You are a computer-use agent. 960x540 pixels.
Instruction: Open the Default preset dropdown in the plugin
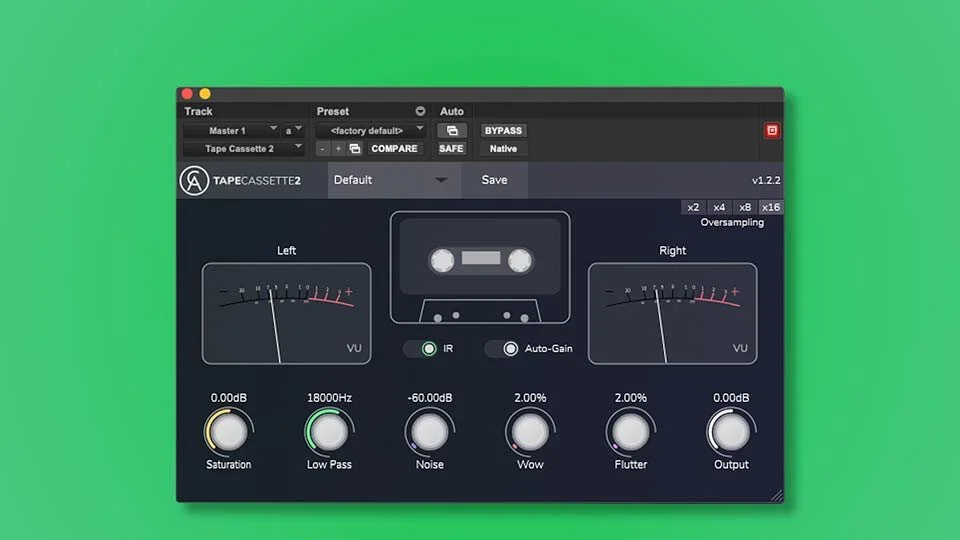pos(394,180)
